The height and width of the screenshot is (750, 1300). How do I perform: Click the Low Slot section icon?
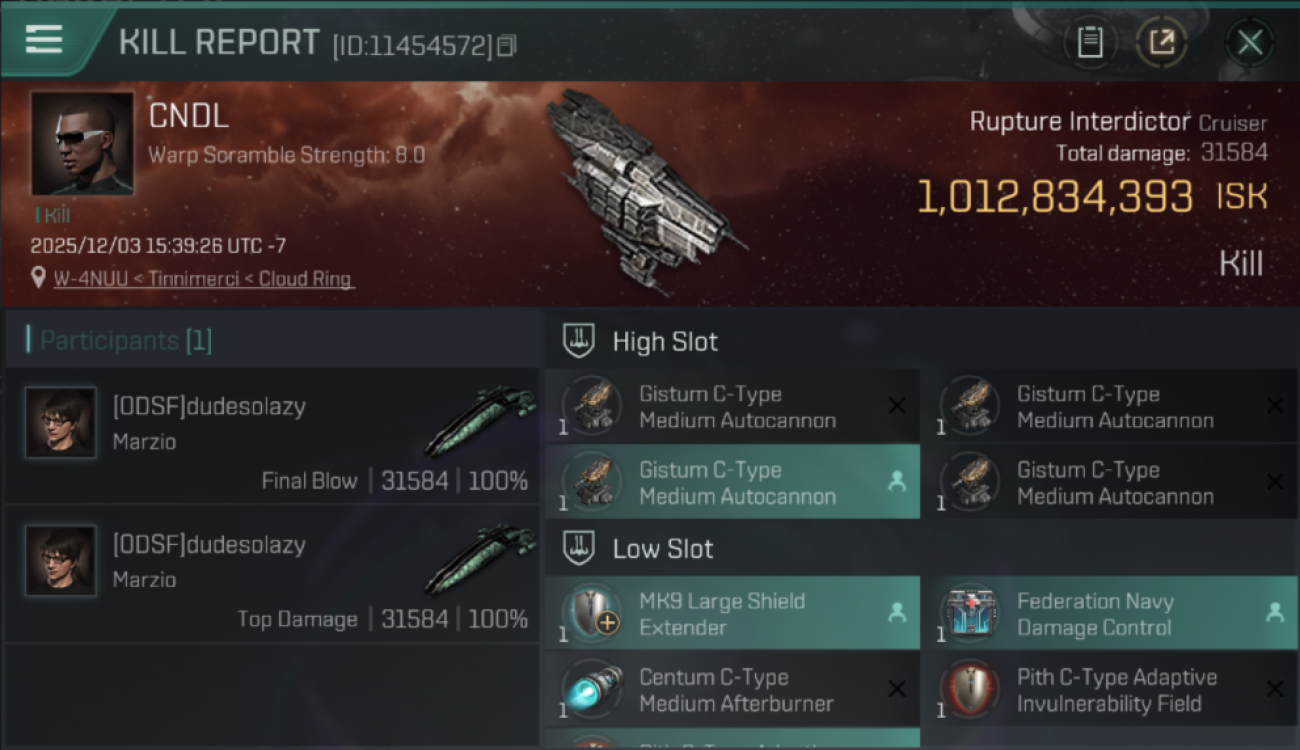pyautogui.click(x=580, y=548)
